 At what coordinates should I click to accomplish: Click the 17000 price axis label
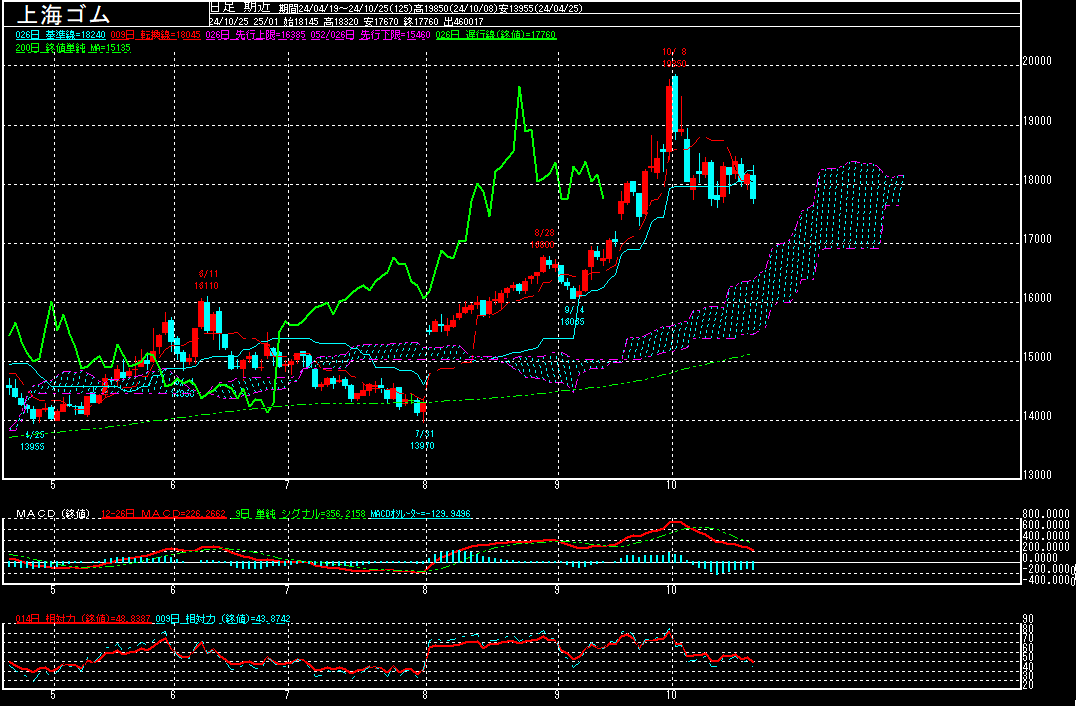[x=1037, y=239]
